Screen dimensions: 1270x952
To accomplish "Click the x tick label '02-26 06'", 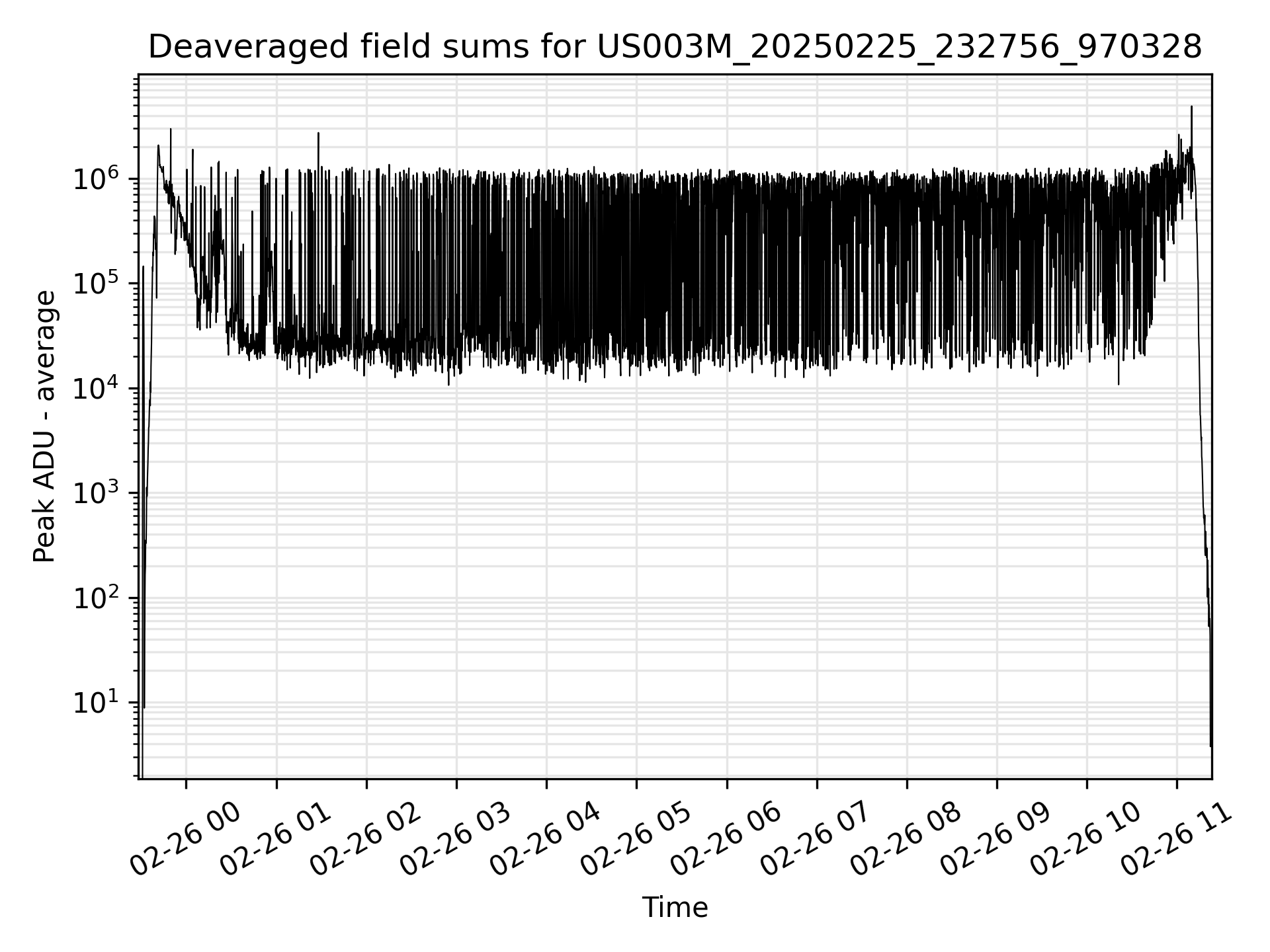I will (727, 840).
